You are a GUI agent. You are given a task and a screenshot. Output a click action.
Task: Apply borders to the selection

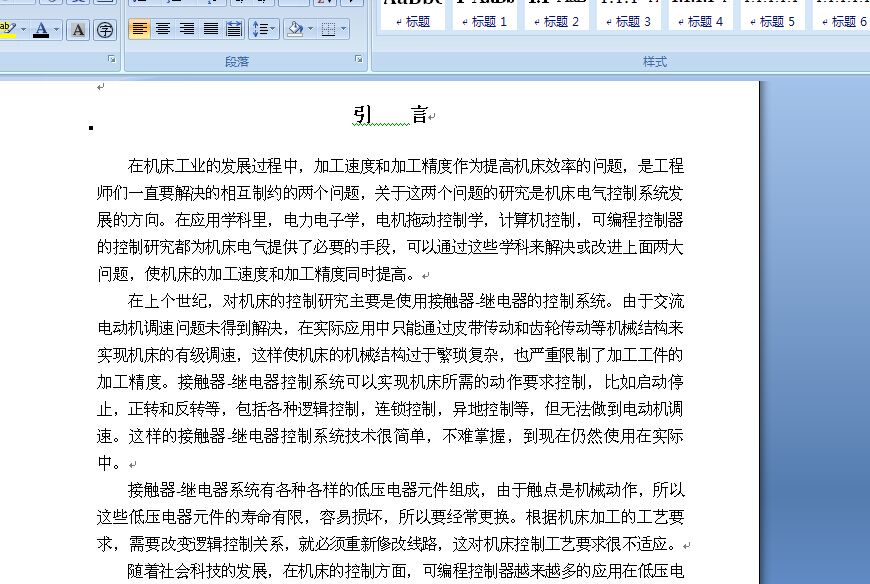tap(328, 29)
